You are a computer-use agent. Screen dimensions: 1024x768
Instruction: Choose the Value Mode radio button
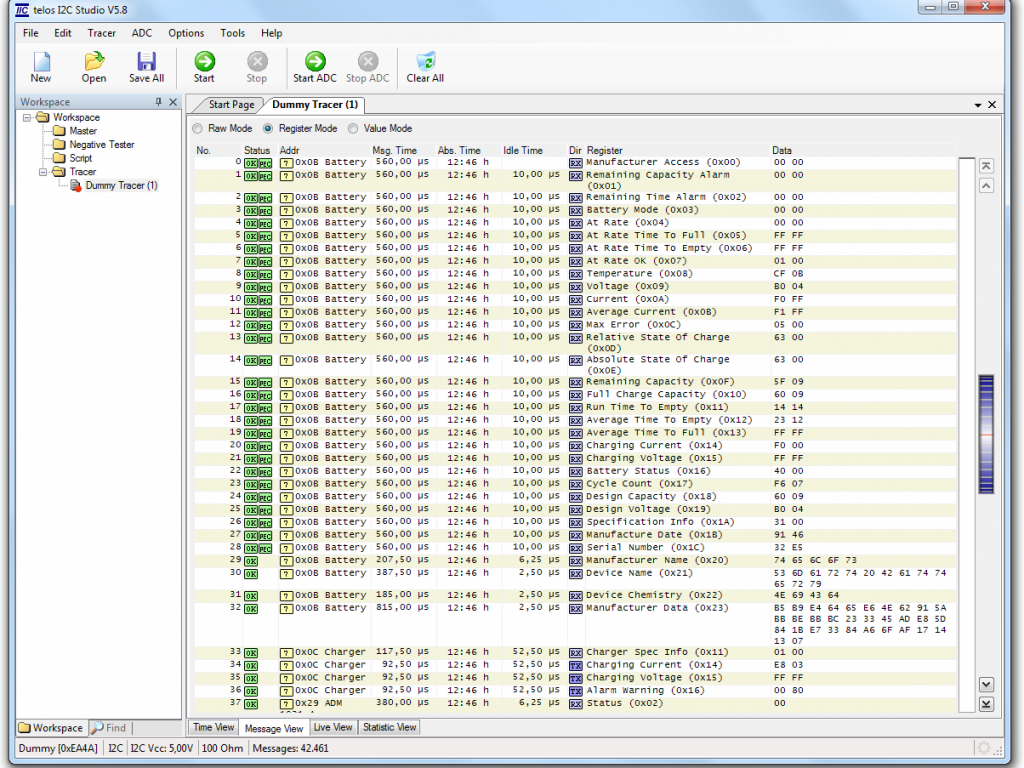pyautogui.click(x=353, y=129)
